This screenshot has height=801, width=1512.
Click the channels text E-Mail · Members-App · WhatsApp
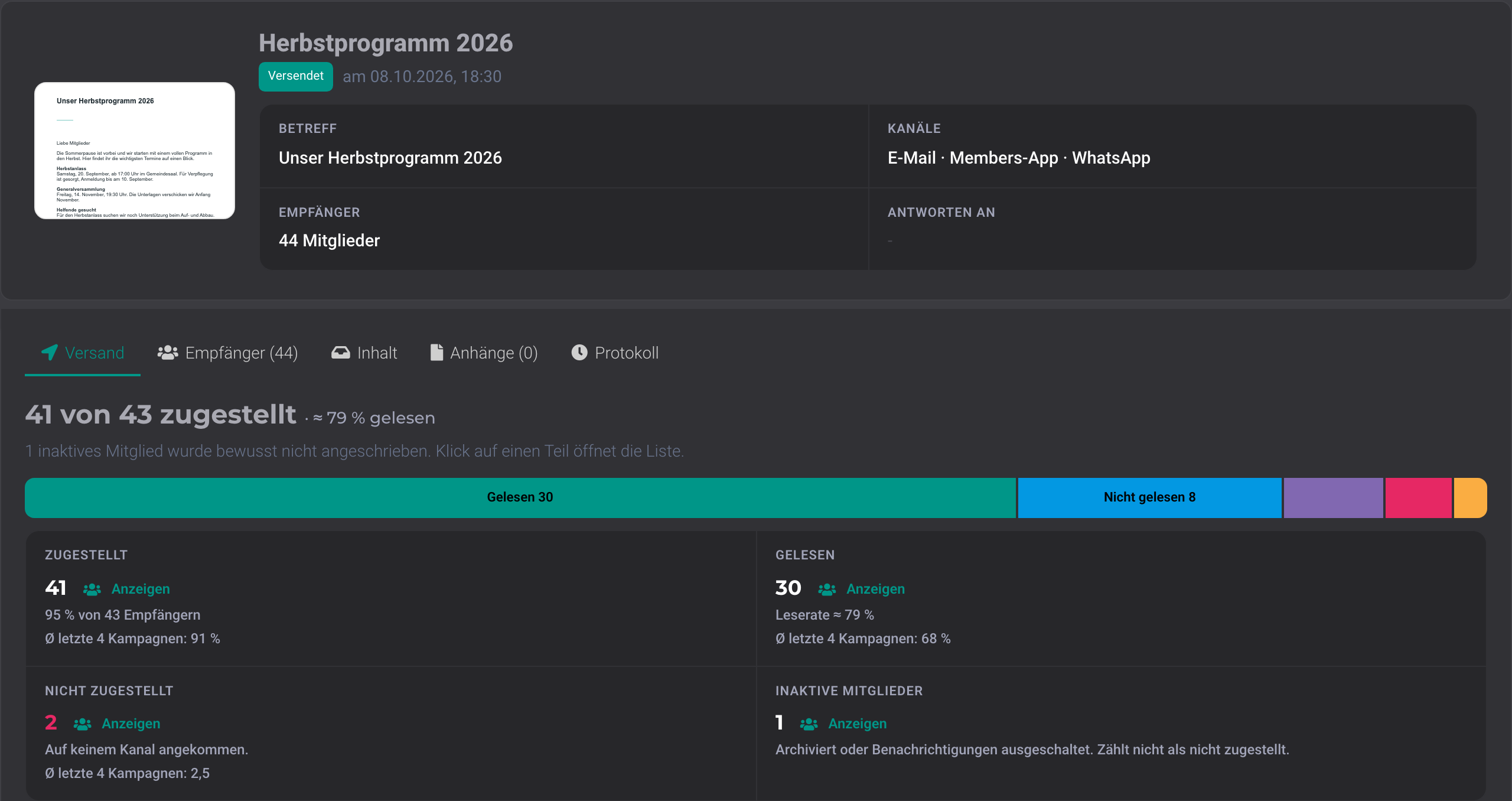click(1019, 158)
